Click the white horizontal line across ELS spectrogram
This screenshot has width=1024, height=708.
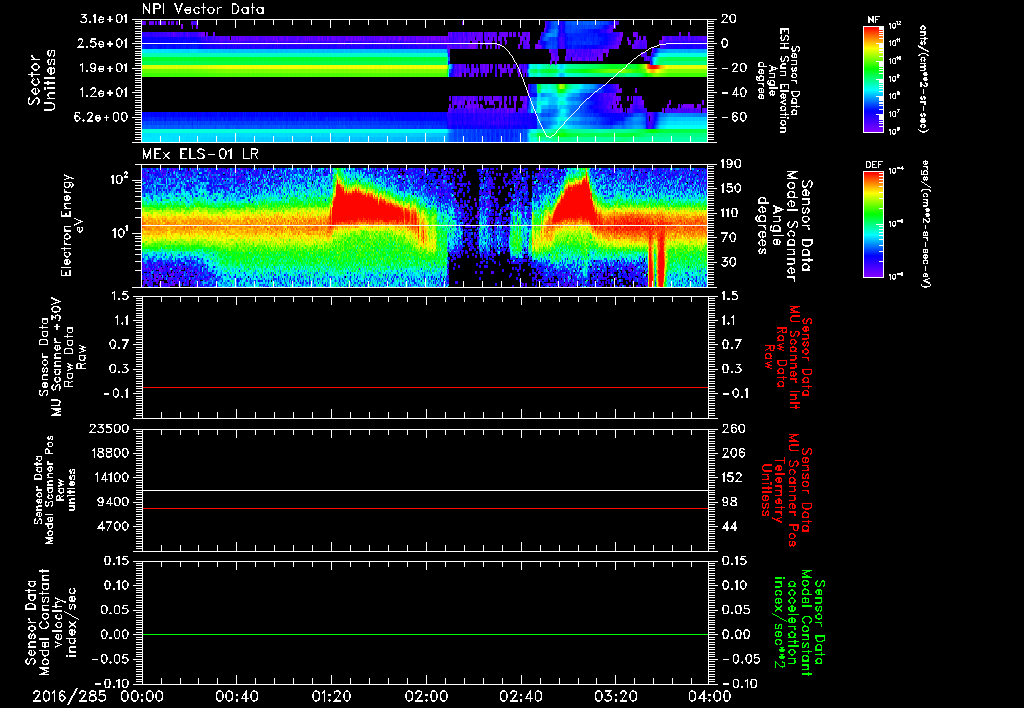click(x=424, y=225)
